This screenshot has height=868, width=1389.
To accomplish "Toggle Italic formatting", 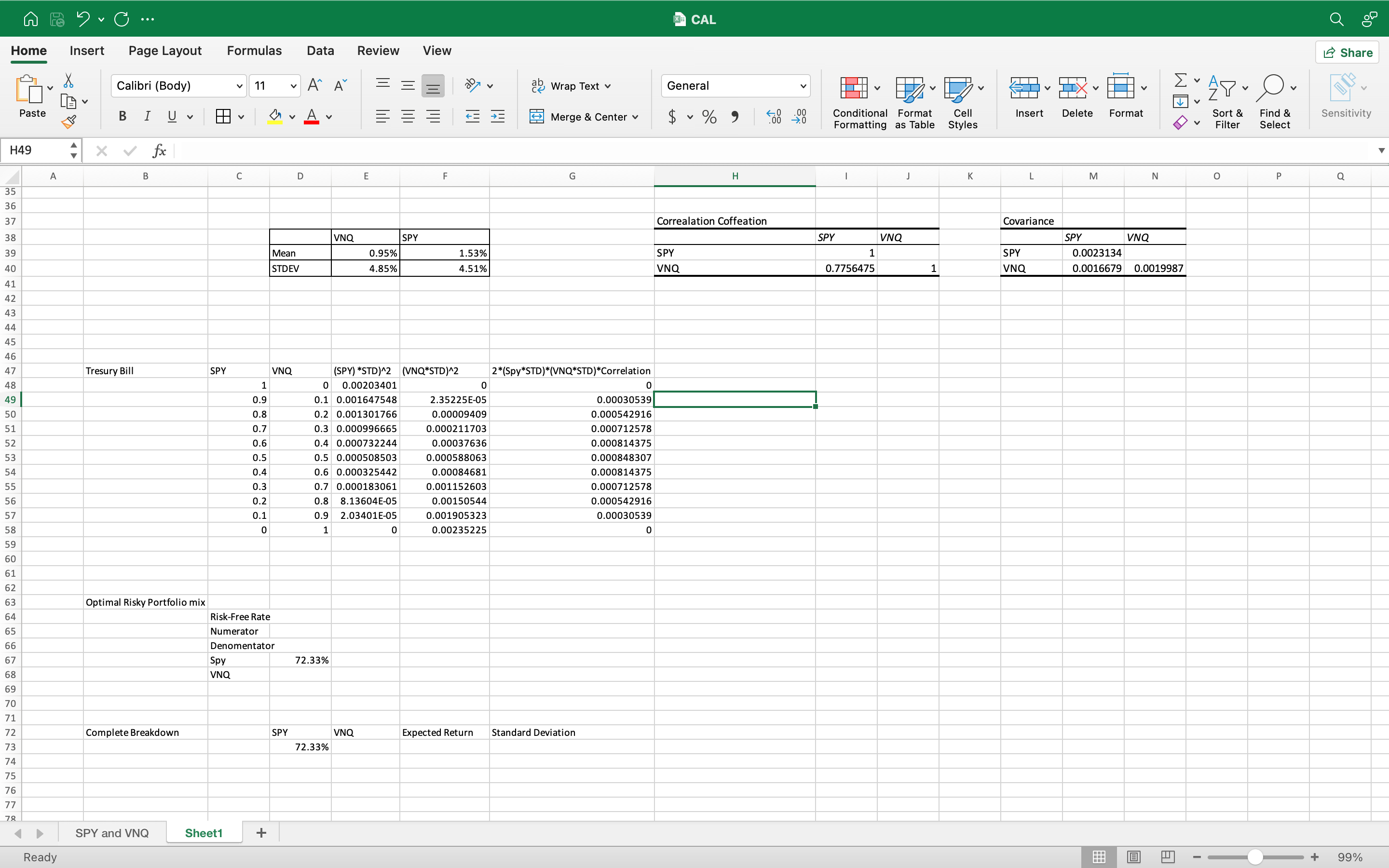I will coord(147,117).
